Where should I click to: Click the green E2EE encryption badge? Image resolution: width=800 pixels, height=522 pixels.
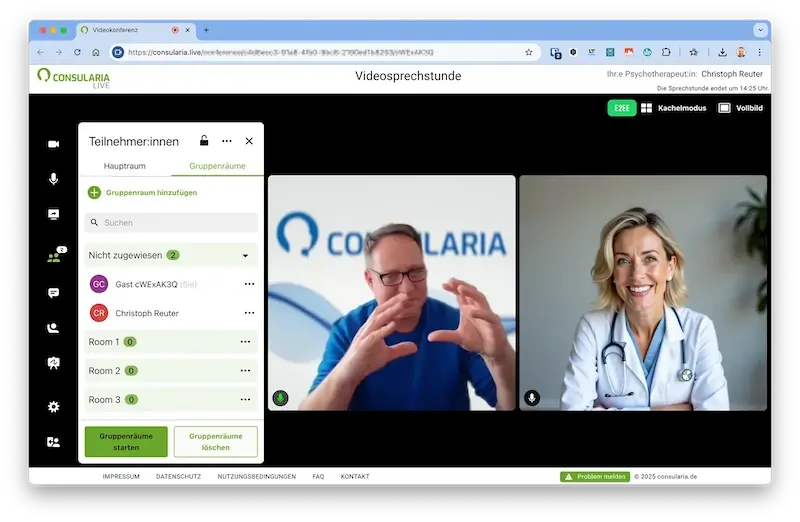tap(621, 108)
